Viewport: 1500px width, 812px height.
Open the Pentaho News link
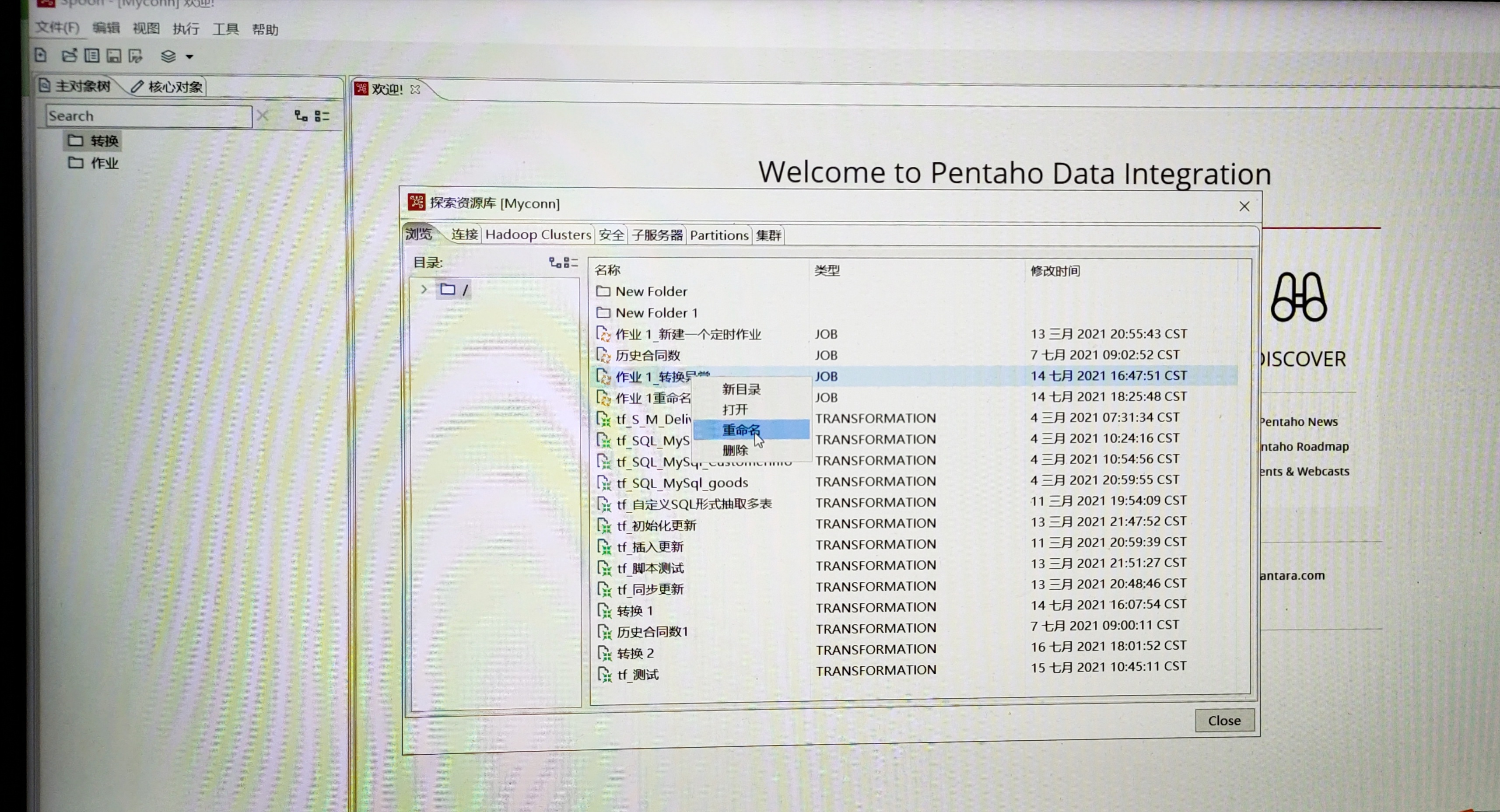[1299, 421]
